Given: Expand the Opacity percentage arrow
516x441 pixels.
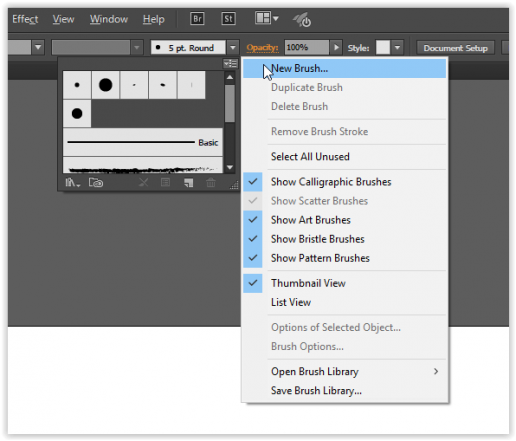Looking at the screenshot, I should (336, 48).
